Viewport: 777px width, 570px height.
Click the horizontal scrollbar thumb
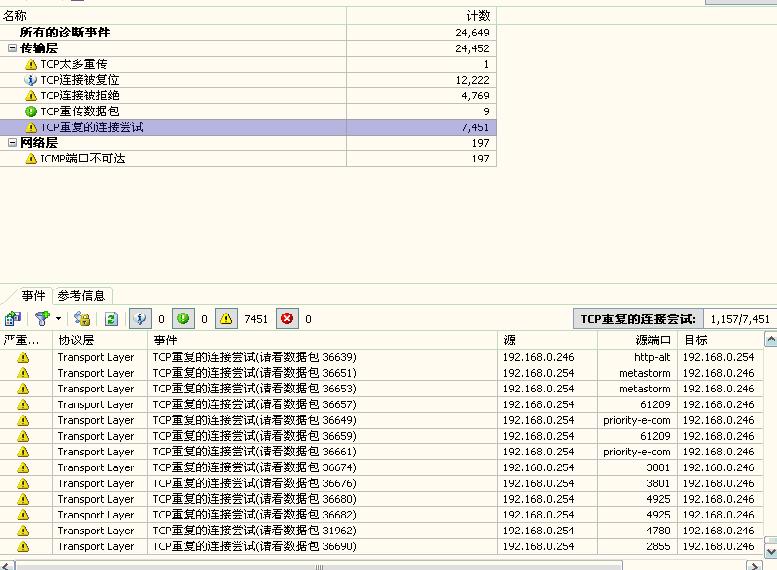click(319, 566)
